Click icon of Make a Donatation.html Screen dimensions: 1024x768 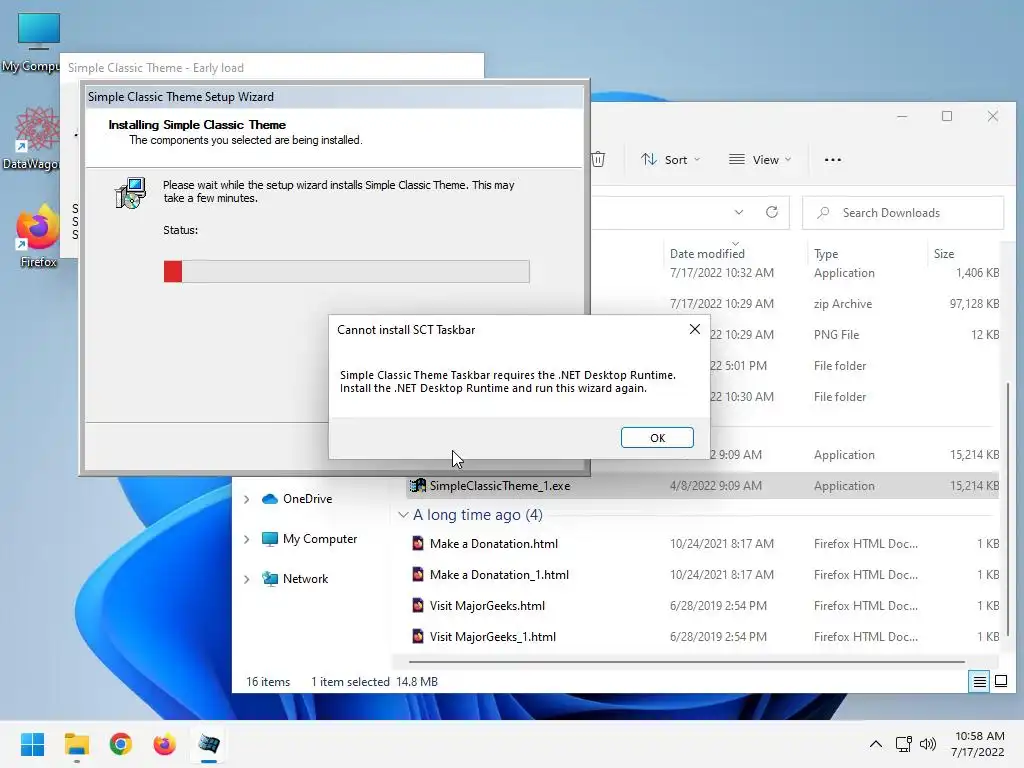pos(417,543)
